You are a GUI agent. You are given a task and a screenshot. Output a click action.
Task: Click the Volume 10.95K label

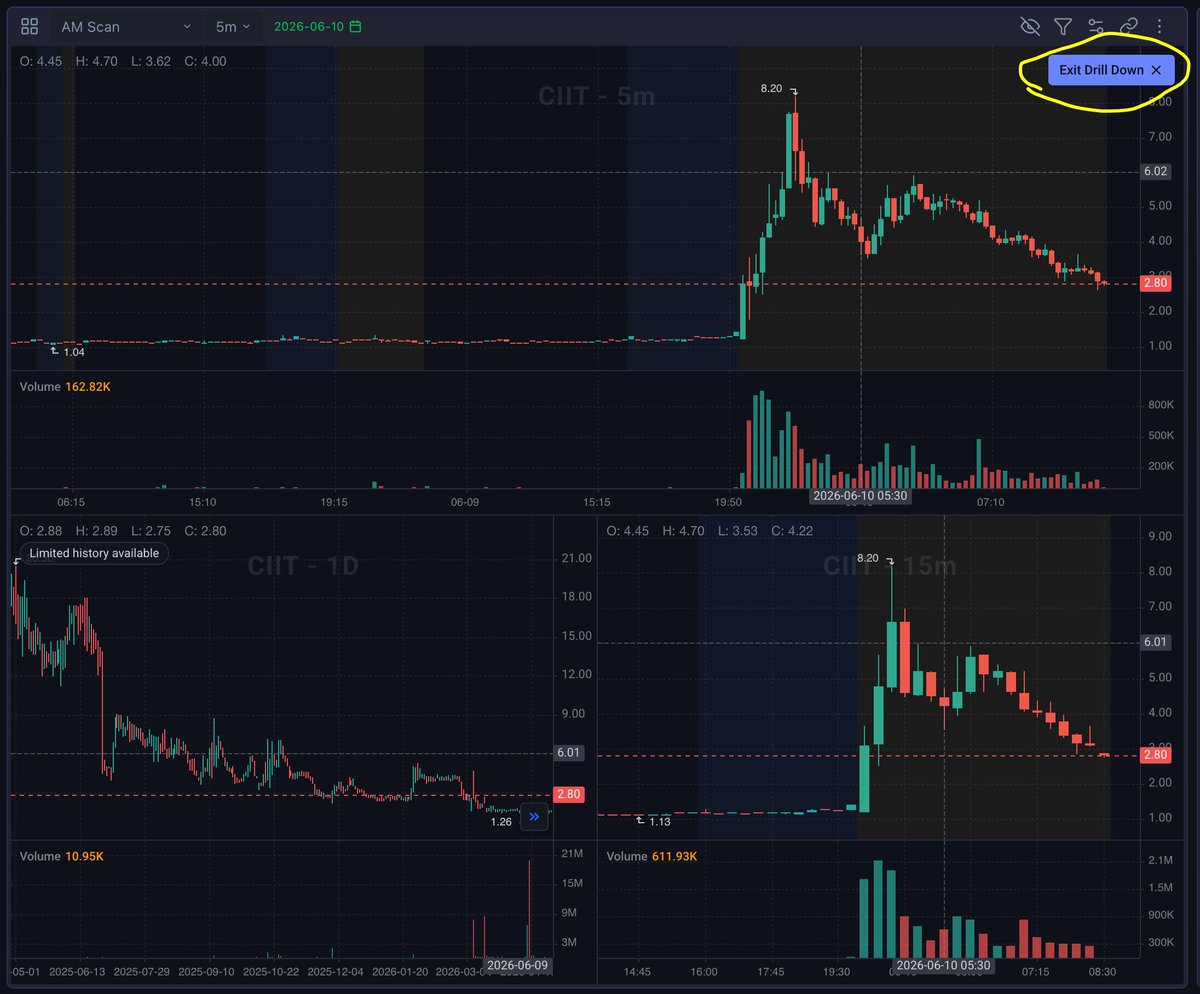pyautogui.click(x=61, y=856)
